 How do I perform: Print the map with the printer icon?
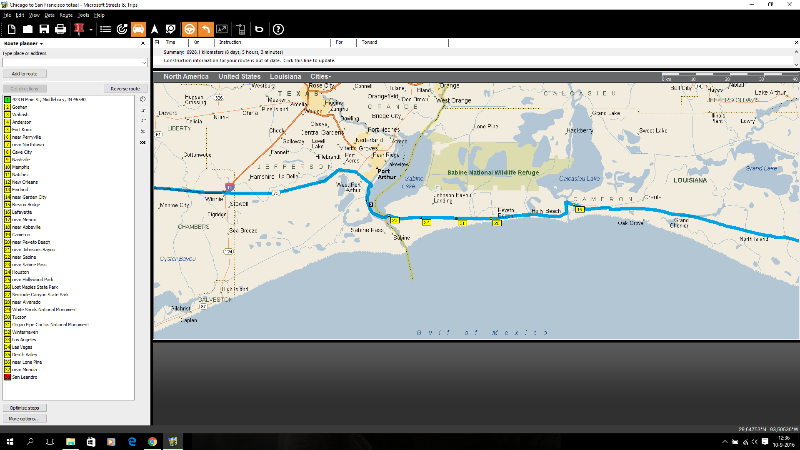click(x=60, y=29)
